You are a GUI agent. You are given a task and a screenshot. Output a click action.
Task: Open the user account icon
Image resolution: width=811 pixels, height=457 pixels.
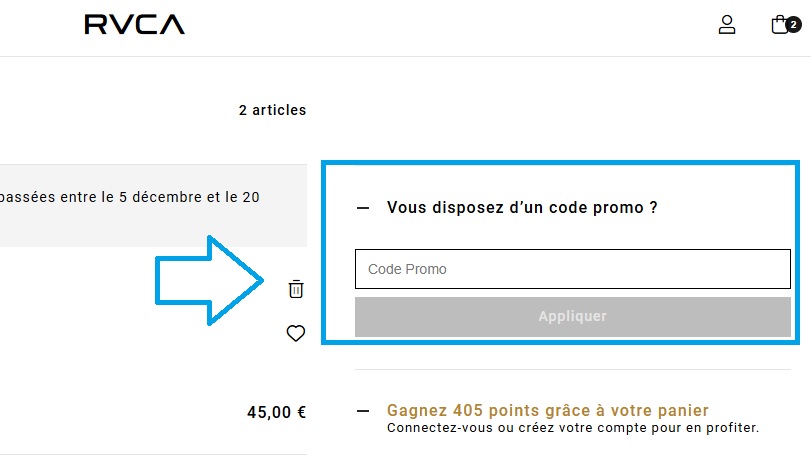coord(727,24)
